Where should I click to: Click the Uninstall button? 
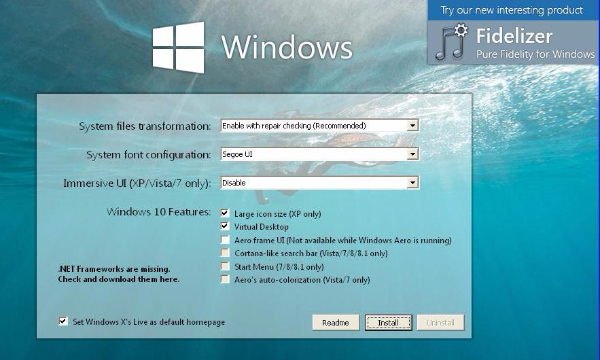(x=440, y=323)
